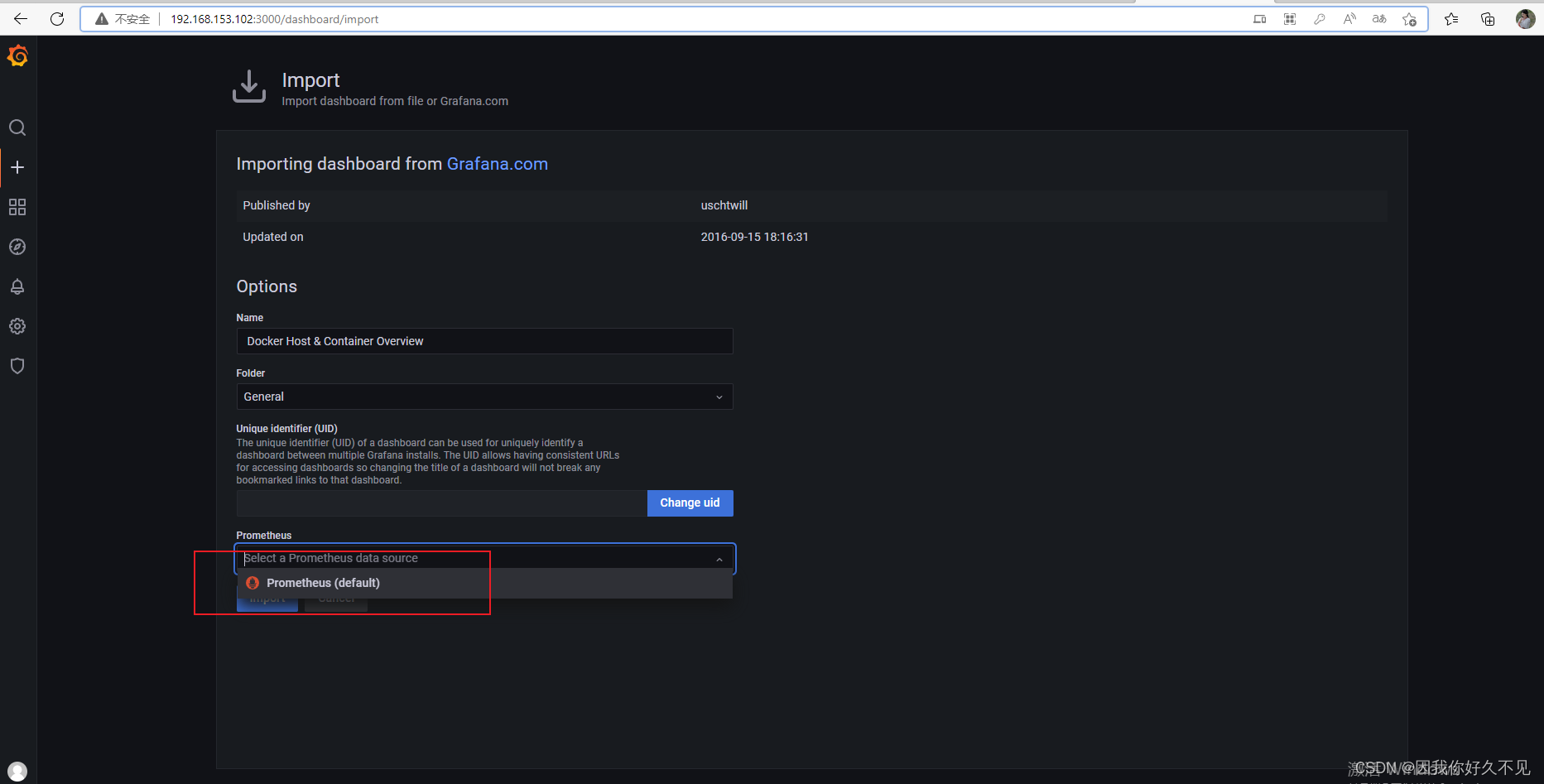Open Configuration gear icon
Screen dimensions: 1544x784
[x=17, y=326]
